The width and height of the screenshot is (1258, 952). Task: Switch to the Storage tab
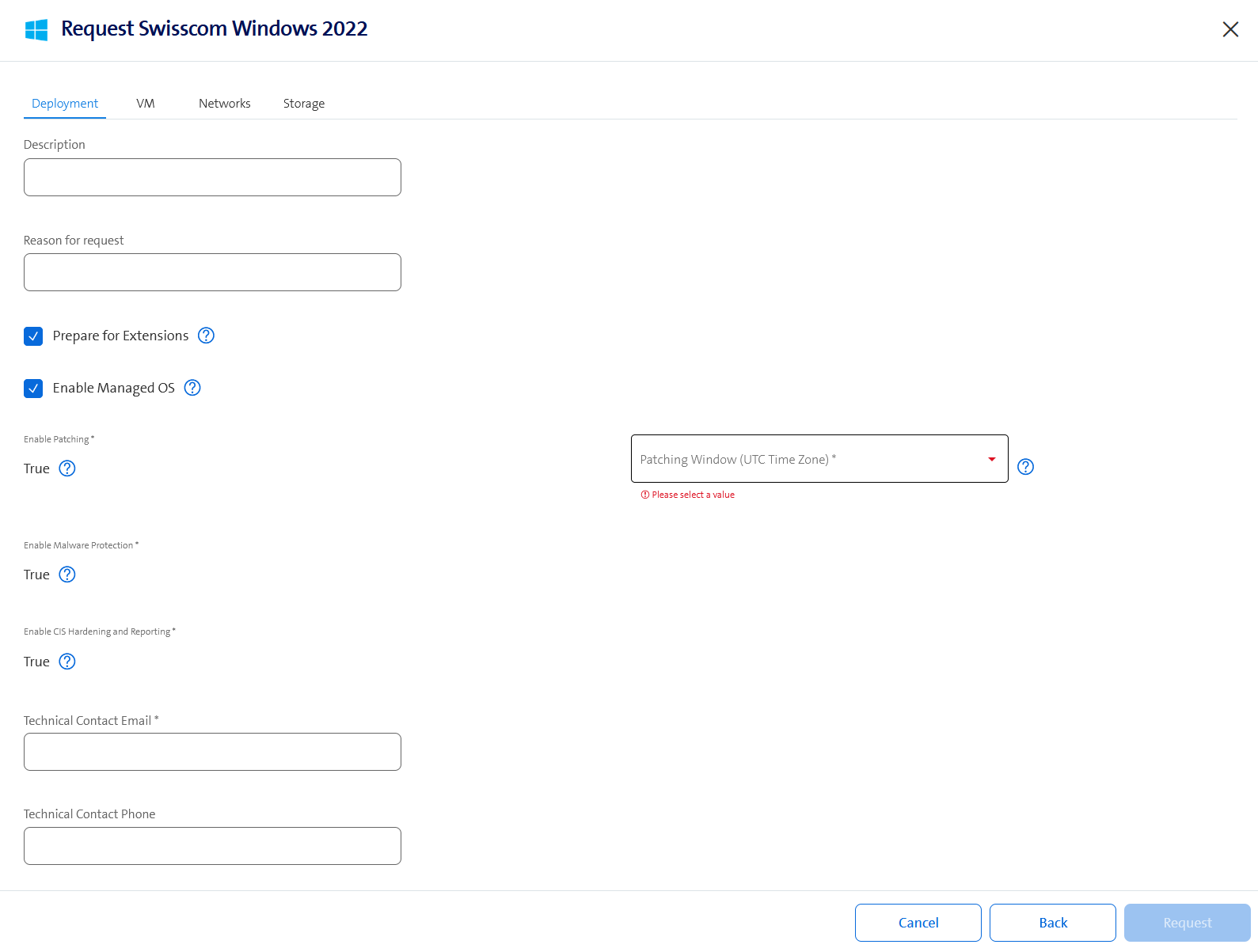click(304, 104)
